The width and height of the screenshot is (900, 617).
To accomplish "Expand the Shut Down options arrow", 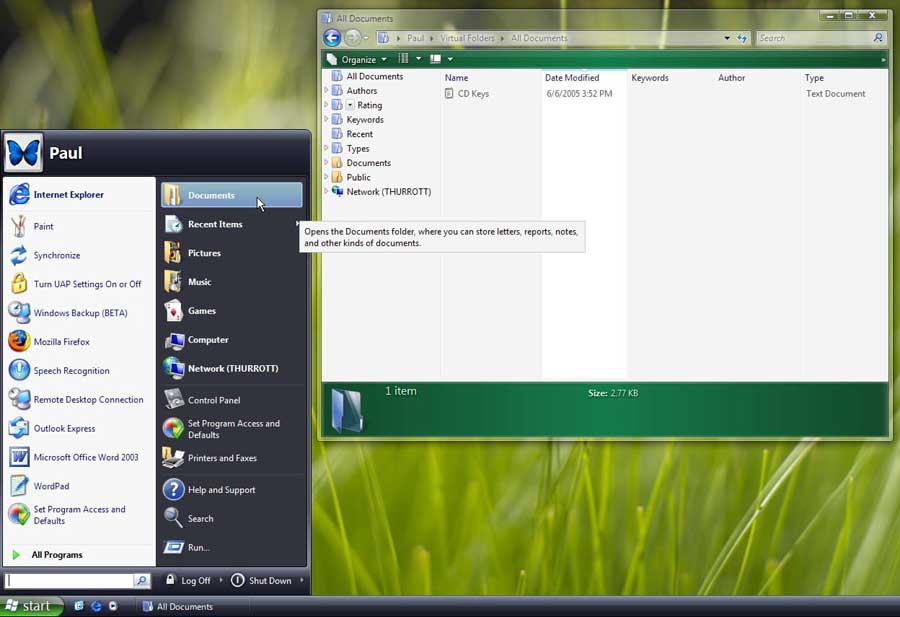I will click(x=302, y=581).
